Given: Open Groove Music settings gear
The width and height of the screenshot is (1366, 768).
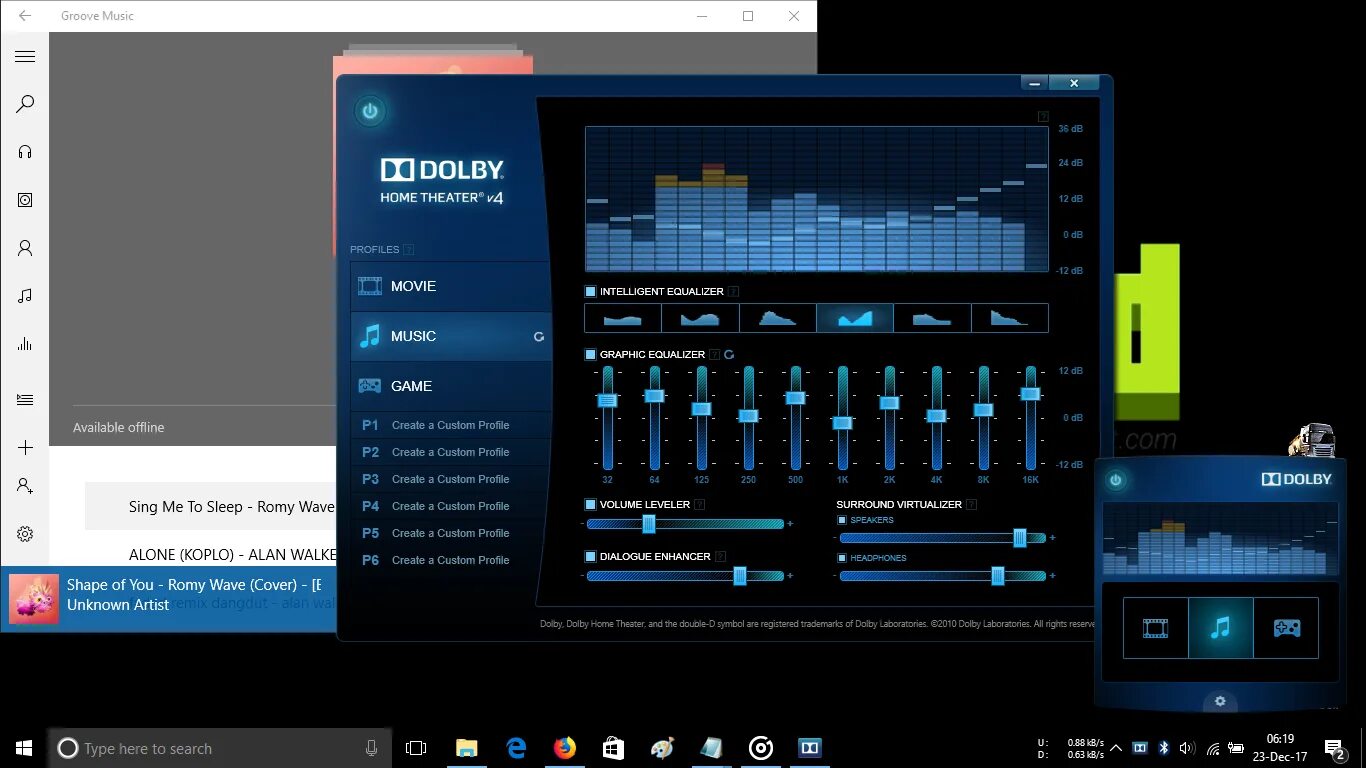Looking at the screenshot, I should click(25, 534).
